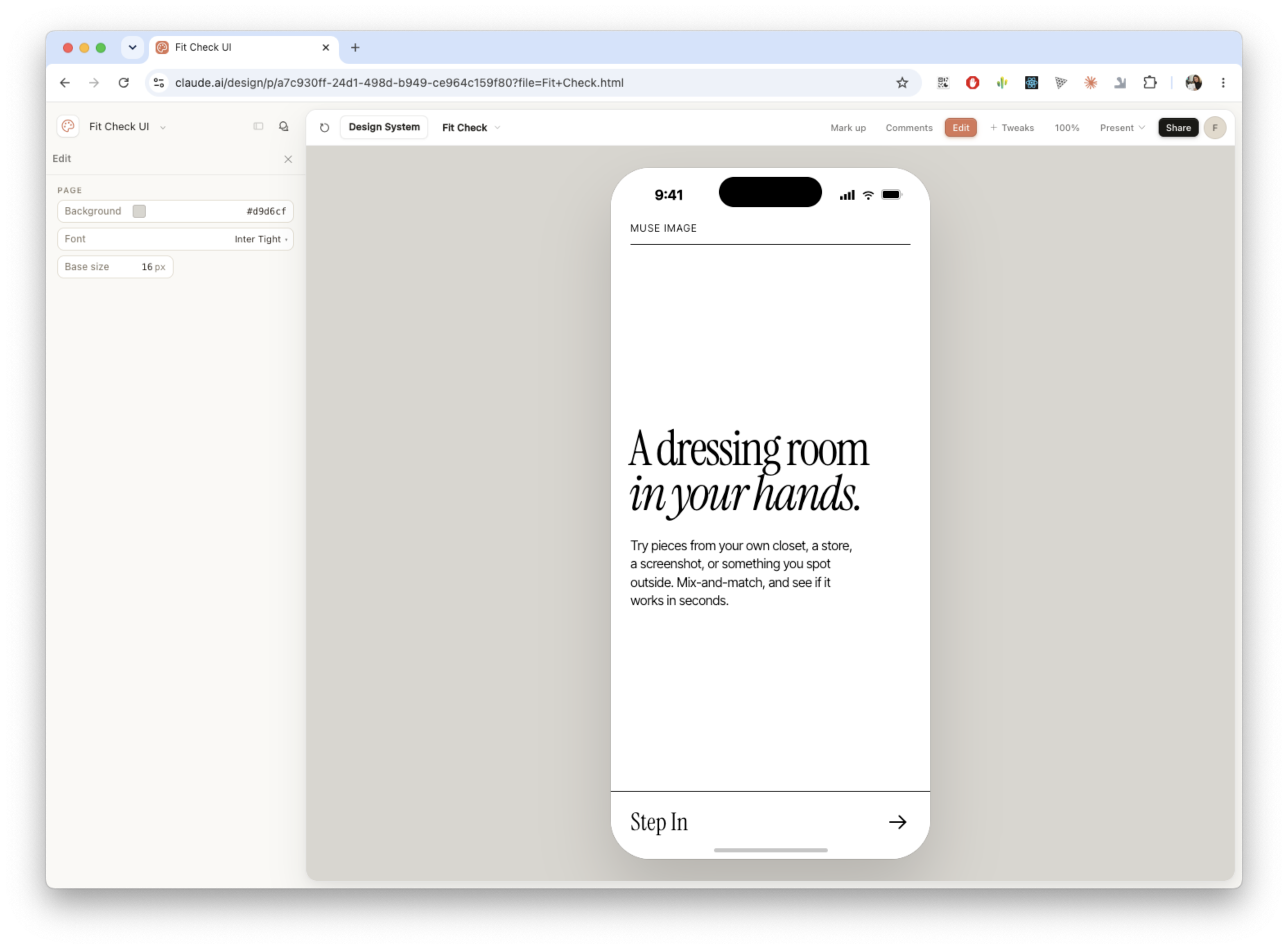
Task: Click the MUSE IMAGE label in mockup
Action: pyautogui.click(x=663, y=228)
